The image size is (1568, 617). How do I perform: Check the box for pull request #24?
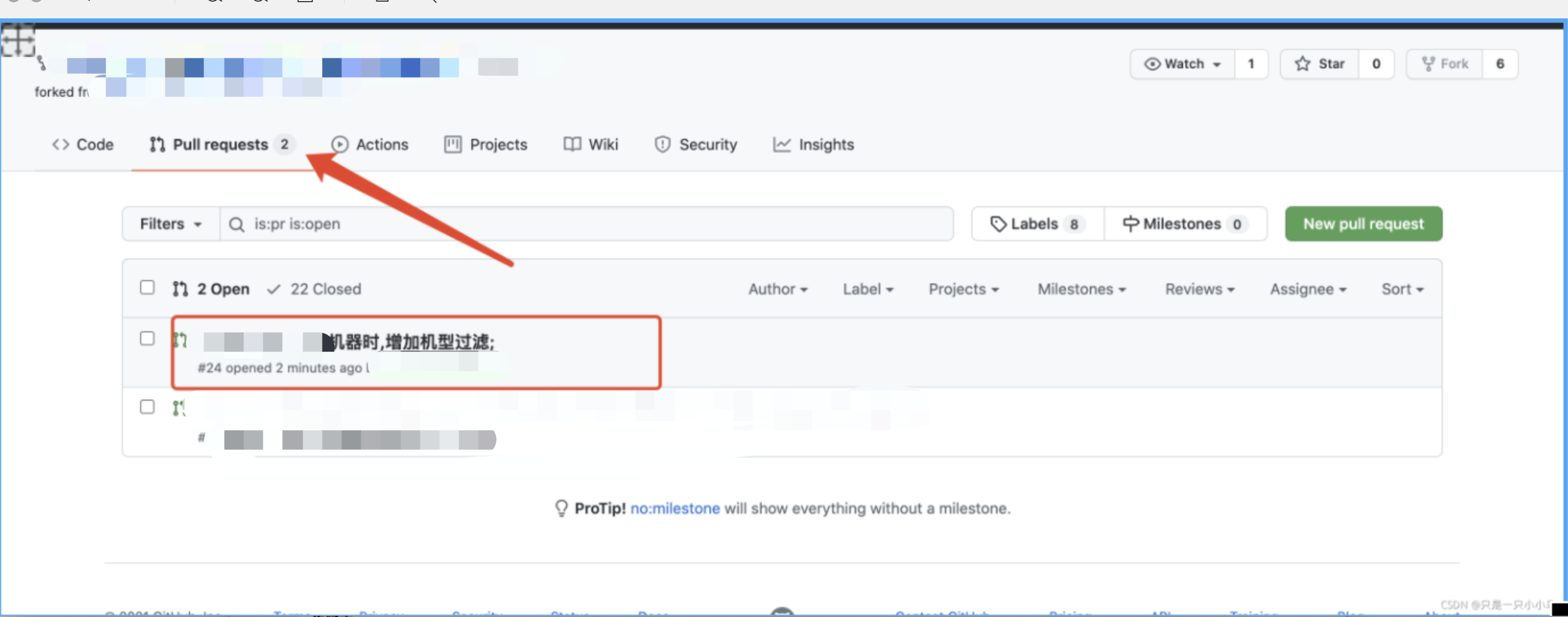click(147, 338)
